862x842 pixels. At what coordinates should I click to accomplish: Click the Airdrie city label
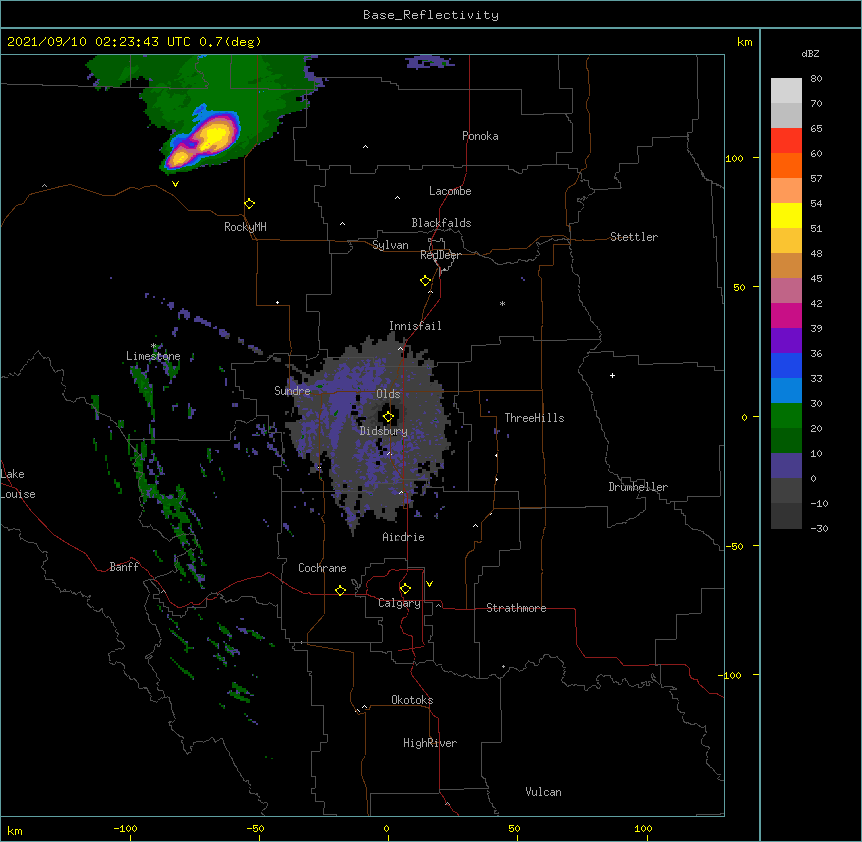coord(404,537)
